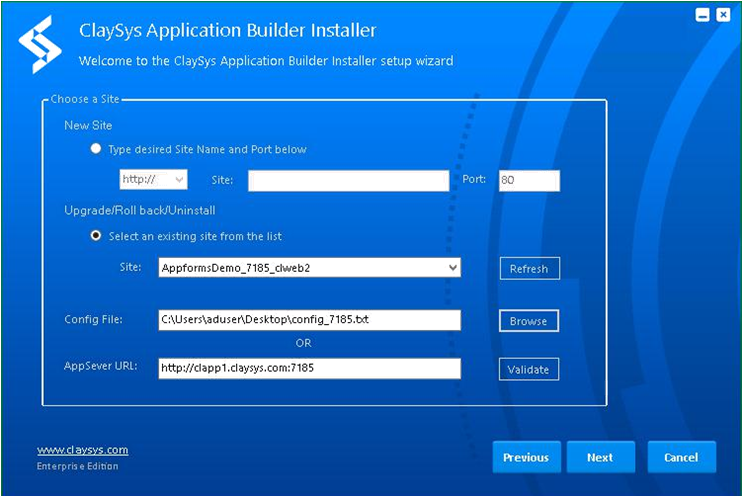This screenshot has width=744, height=496.
Task: Click the 'Upgrade/Roll back/Uninstall' heading
Action: [x=140, y=210]
